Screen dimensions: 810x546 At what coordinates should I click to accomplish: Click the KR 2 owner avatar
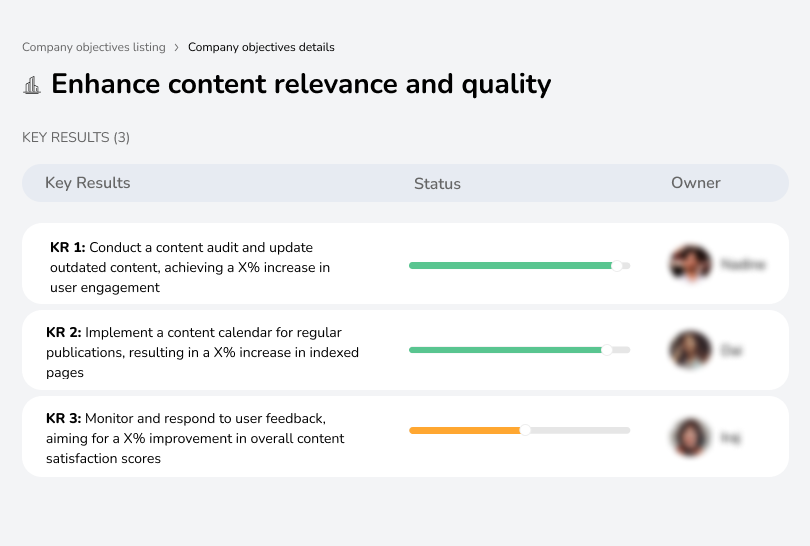(691, 350)
